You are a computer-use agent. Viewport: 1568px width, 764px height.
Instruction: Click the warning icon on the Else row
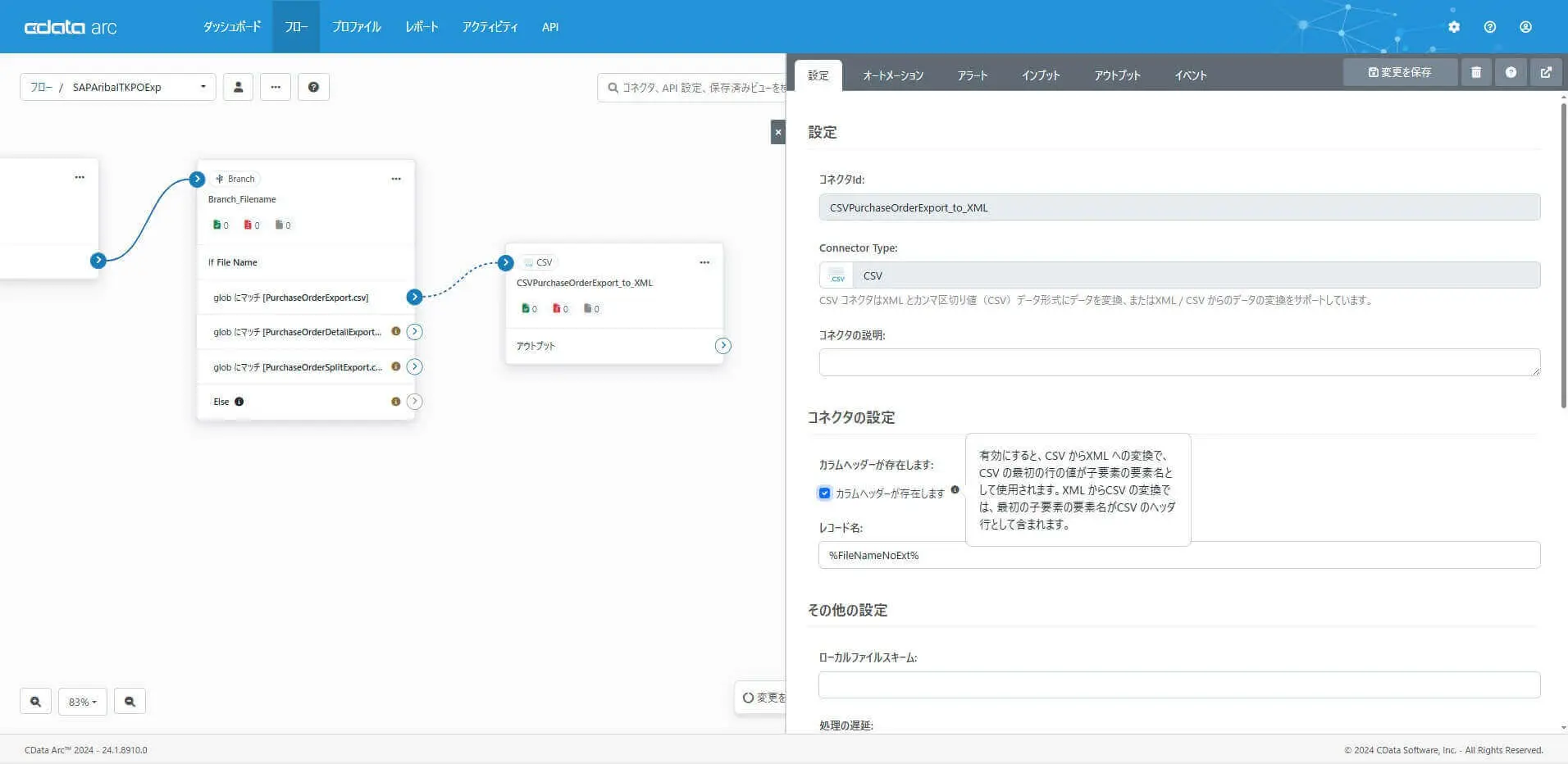click(x=396, y=402)
